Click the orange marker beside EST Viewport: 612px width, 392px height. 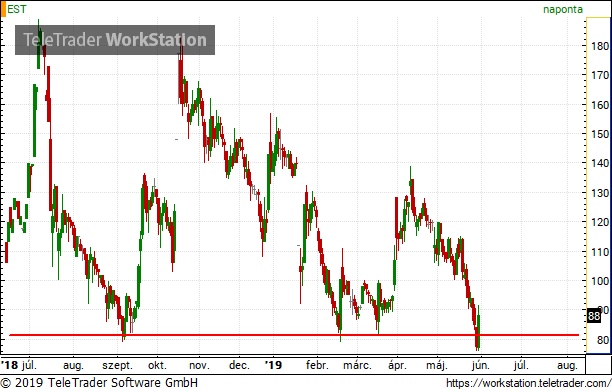[3, 9]
